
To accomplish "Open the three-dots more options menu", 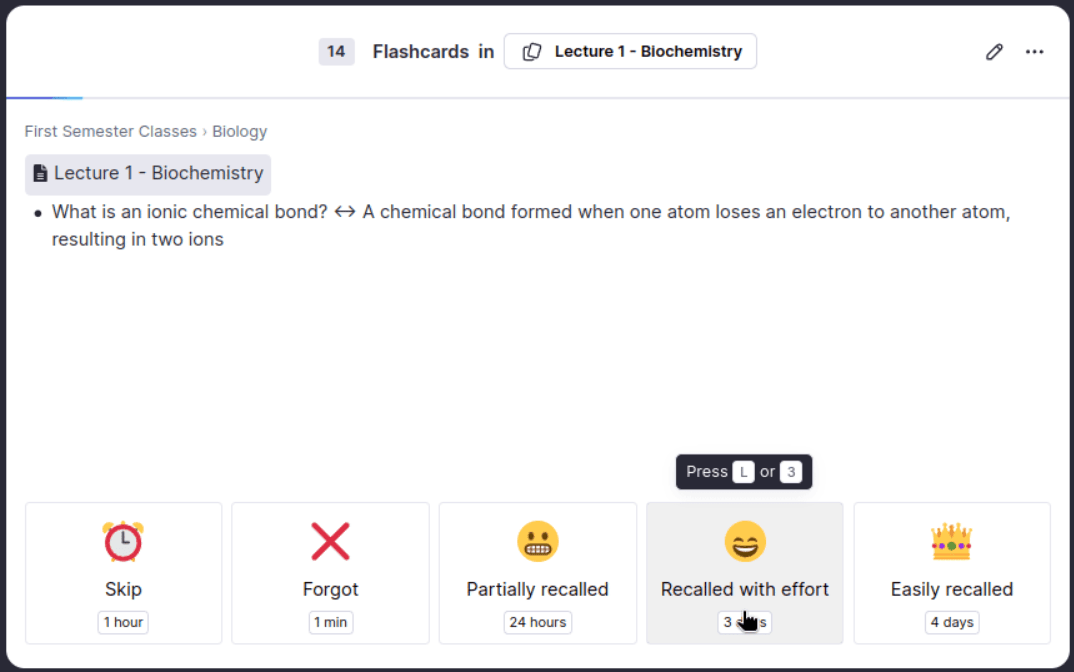I will tap(1035, 52).
